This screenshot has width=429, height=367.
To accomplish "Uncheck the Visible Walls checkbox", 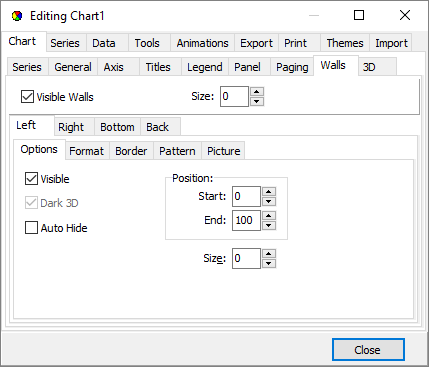I will [x=27, y=97].
